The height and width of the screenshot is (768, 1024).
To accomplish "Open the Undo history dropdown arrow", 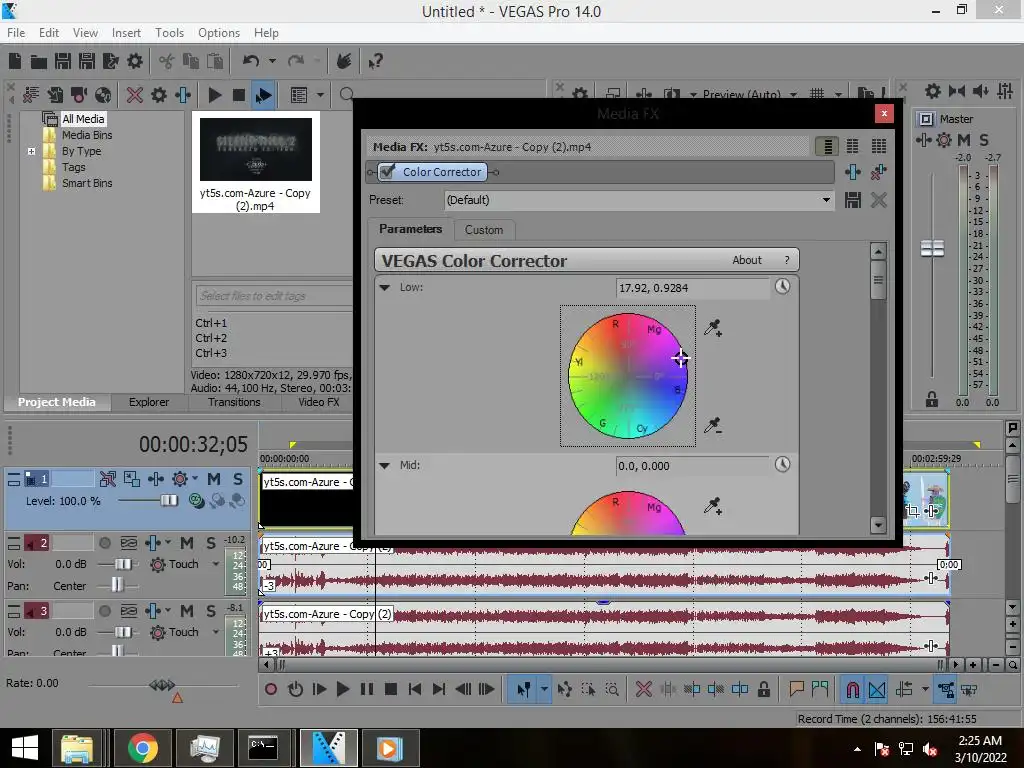I will 272,61.
